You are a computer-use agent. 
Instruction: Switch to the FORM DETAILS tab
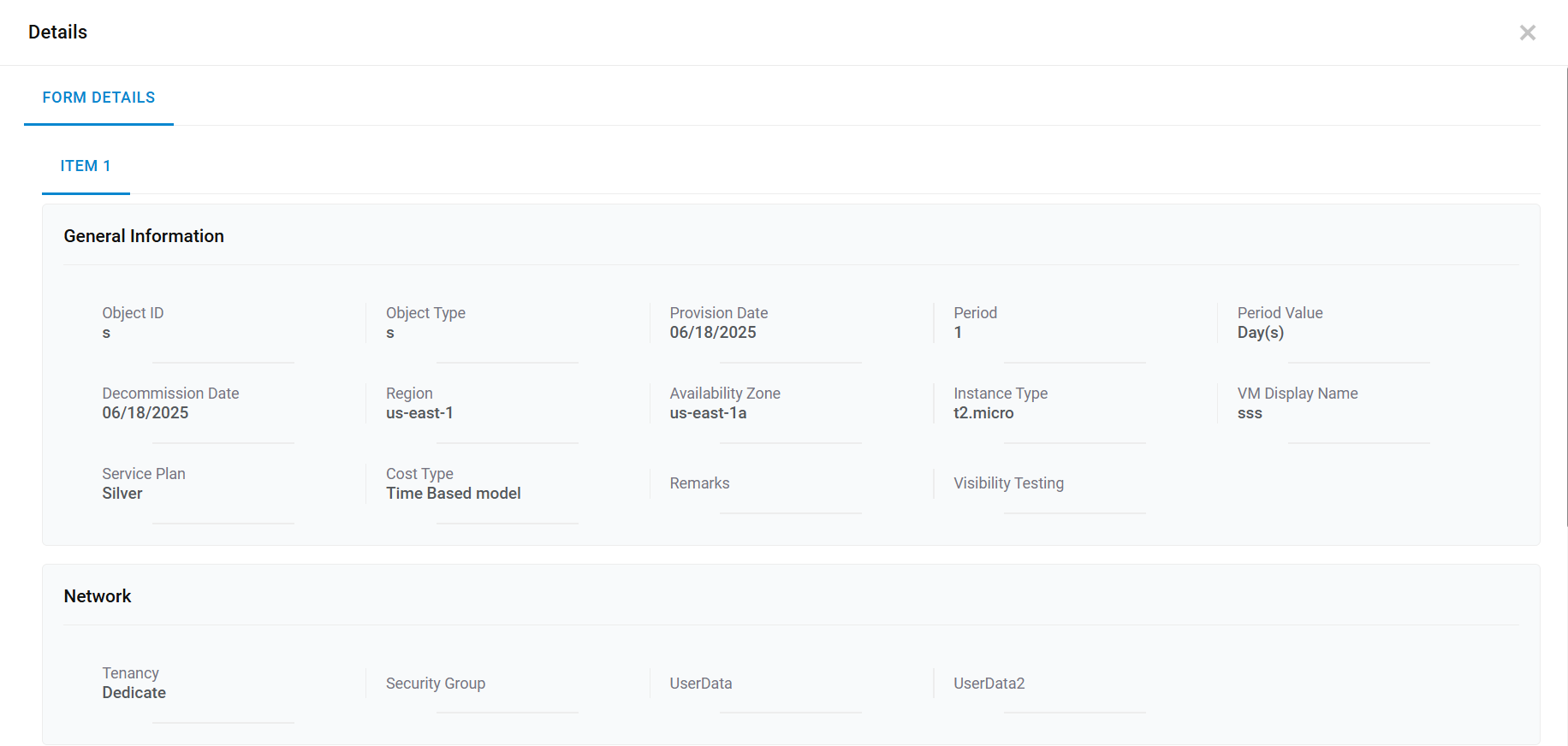[98, 98]
